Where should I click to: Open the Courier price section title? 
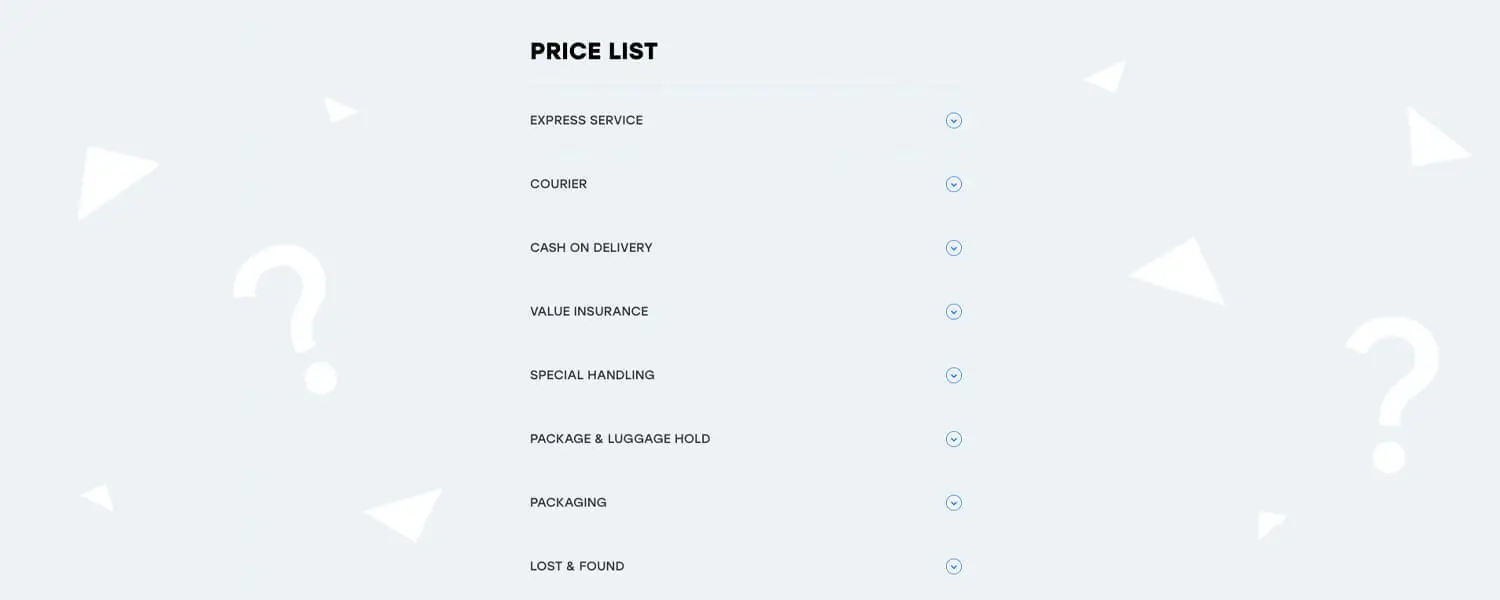point(558,184)
